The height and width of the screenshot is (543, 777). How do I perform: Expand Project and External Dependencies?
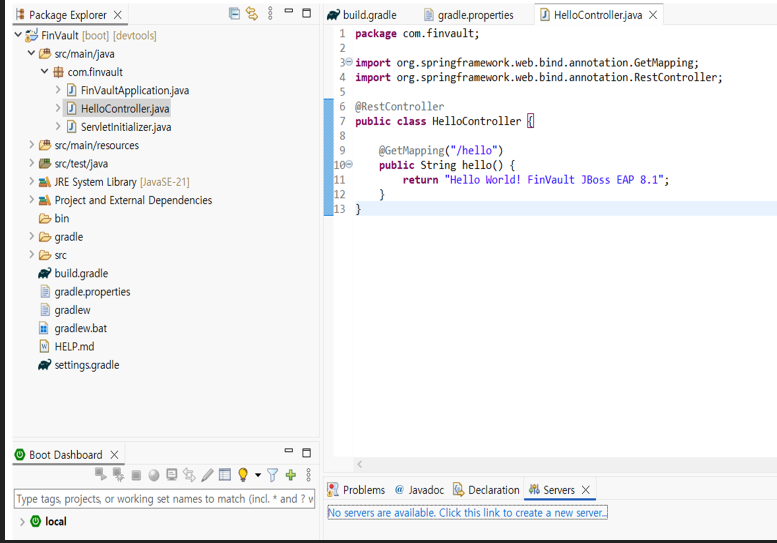(x=32, y=200)
